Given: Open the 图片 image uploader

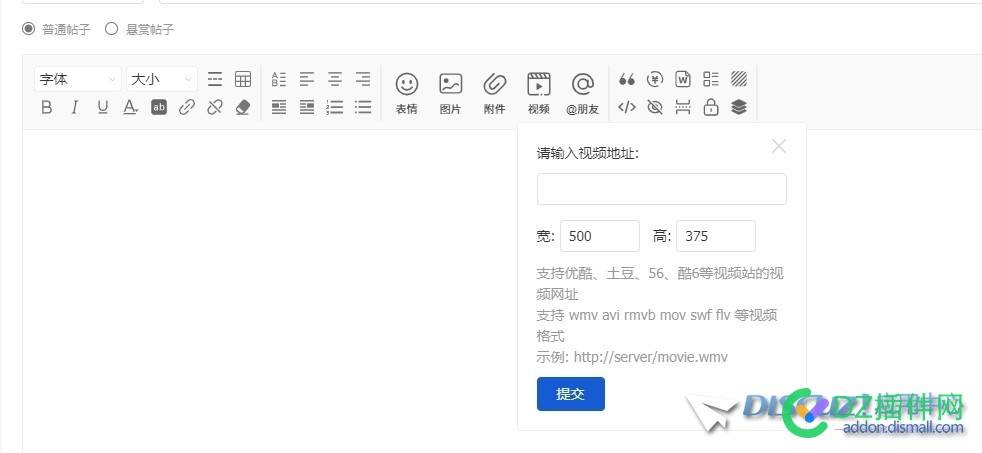Looking at the screenshot, I should pyautogui.click(x=450, y=93).
